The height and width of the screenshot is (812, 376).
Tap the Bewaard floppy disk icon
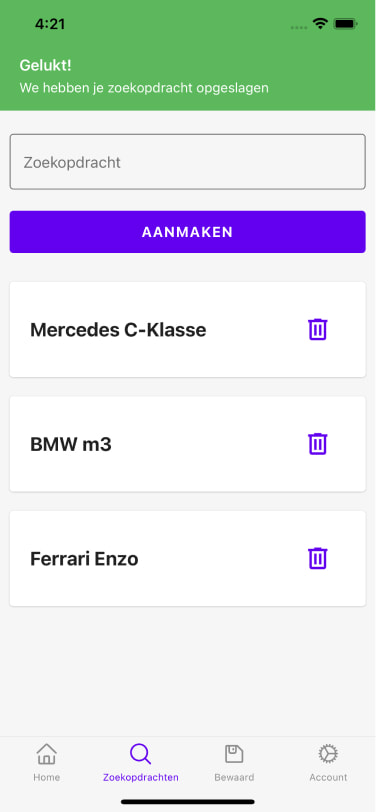[234, 753]
